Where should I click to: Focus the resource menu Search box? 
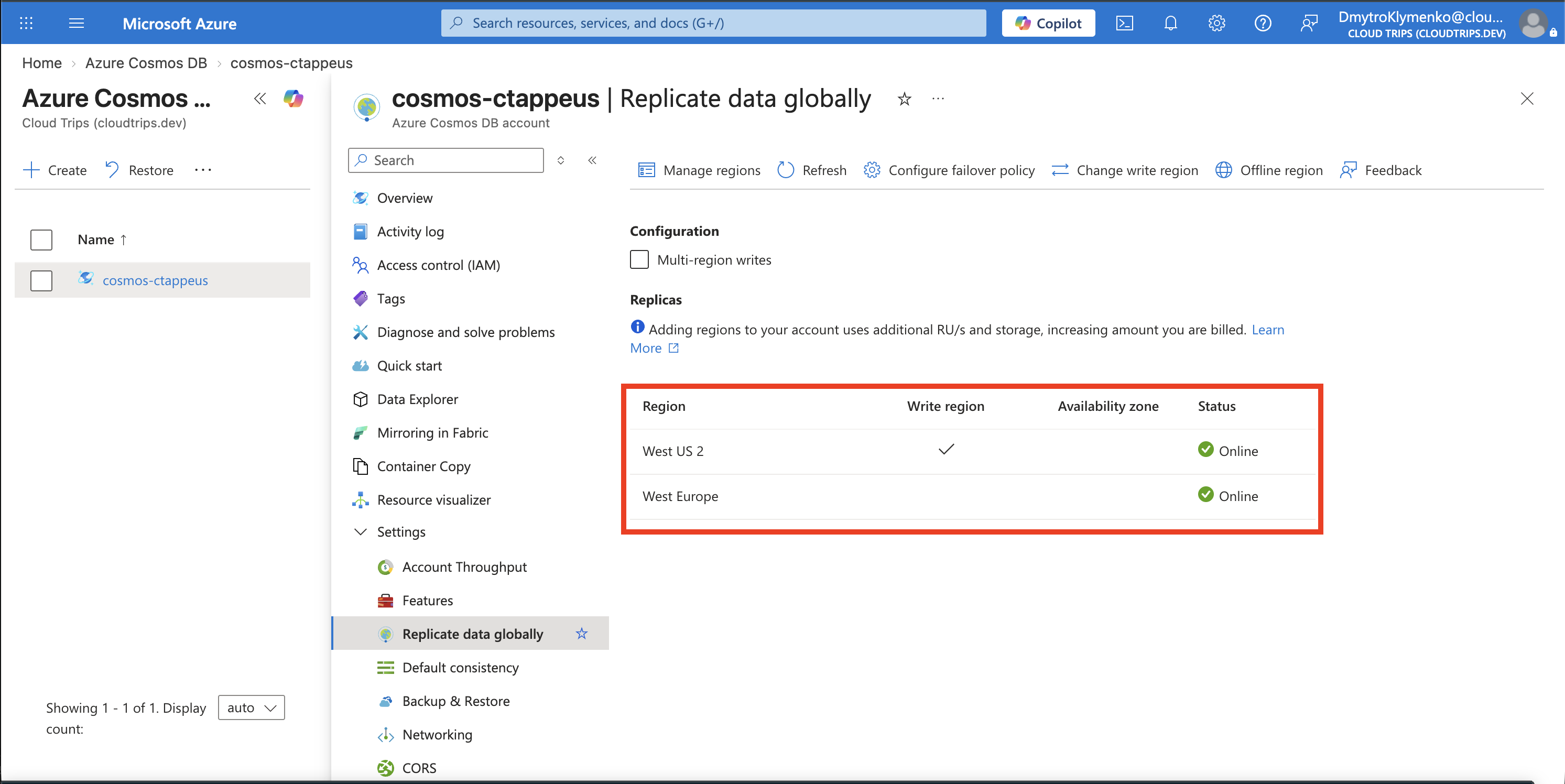(x=445, y=160)
